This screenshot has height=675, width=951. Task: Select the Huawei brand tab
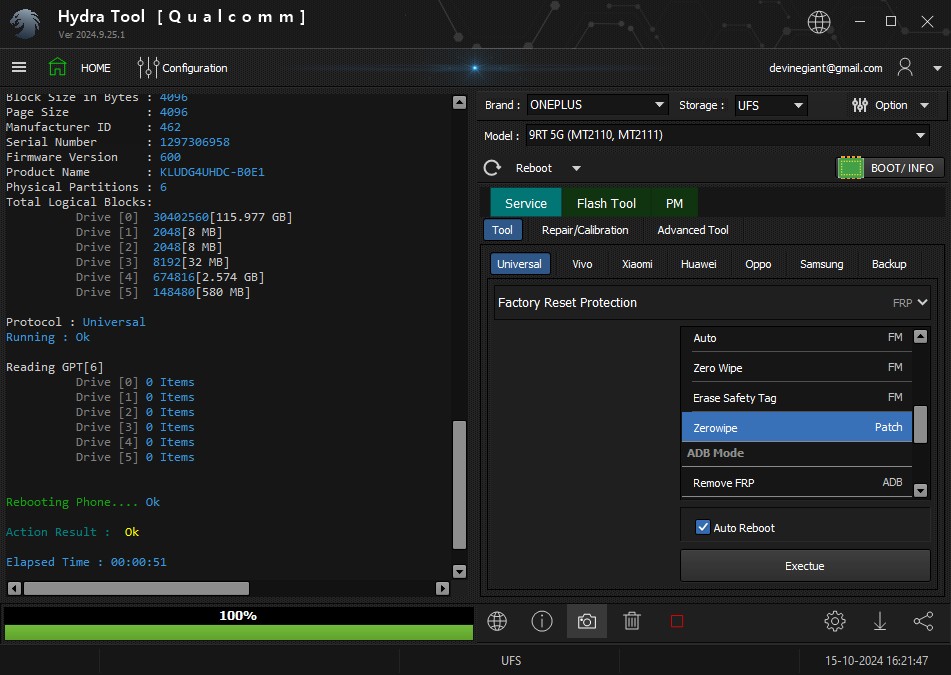click(698, 264)
